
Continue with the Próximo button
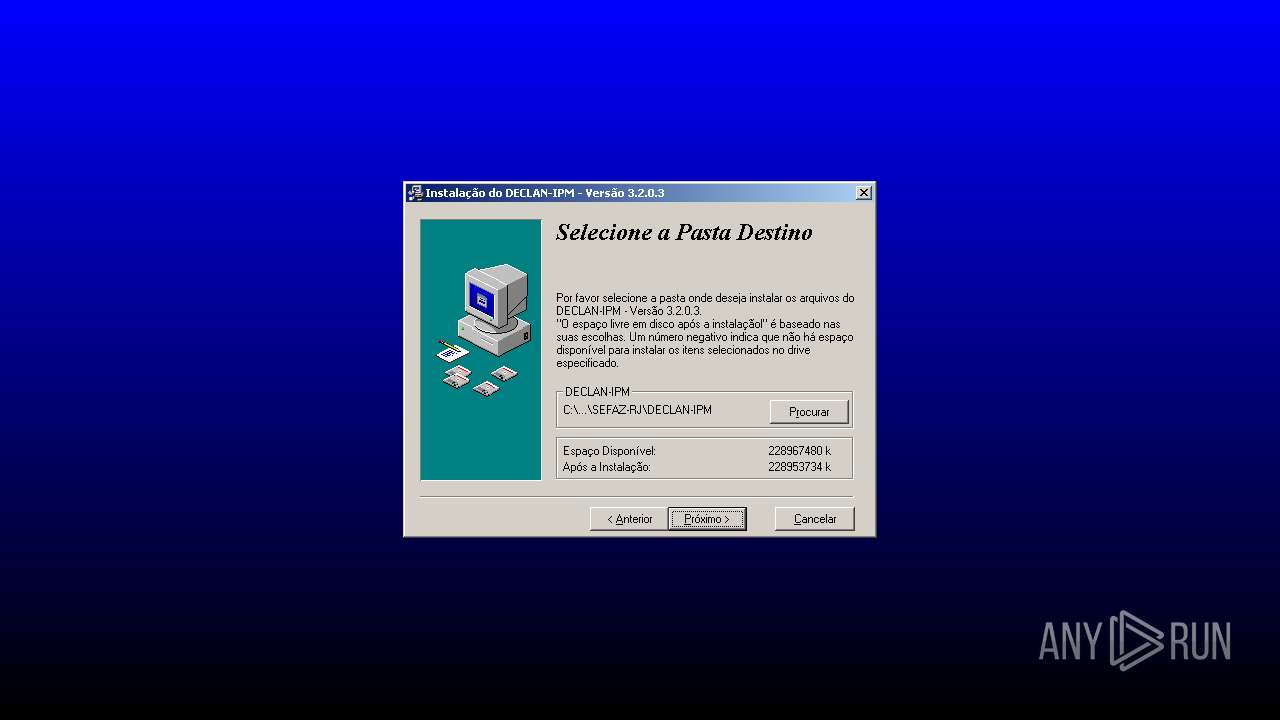pos(707,519)
